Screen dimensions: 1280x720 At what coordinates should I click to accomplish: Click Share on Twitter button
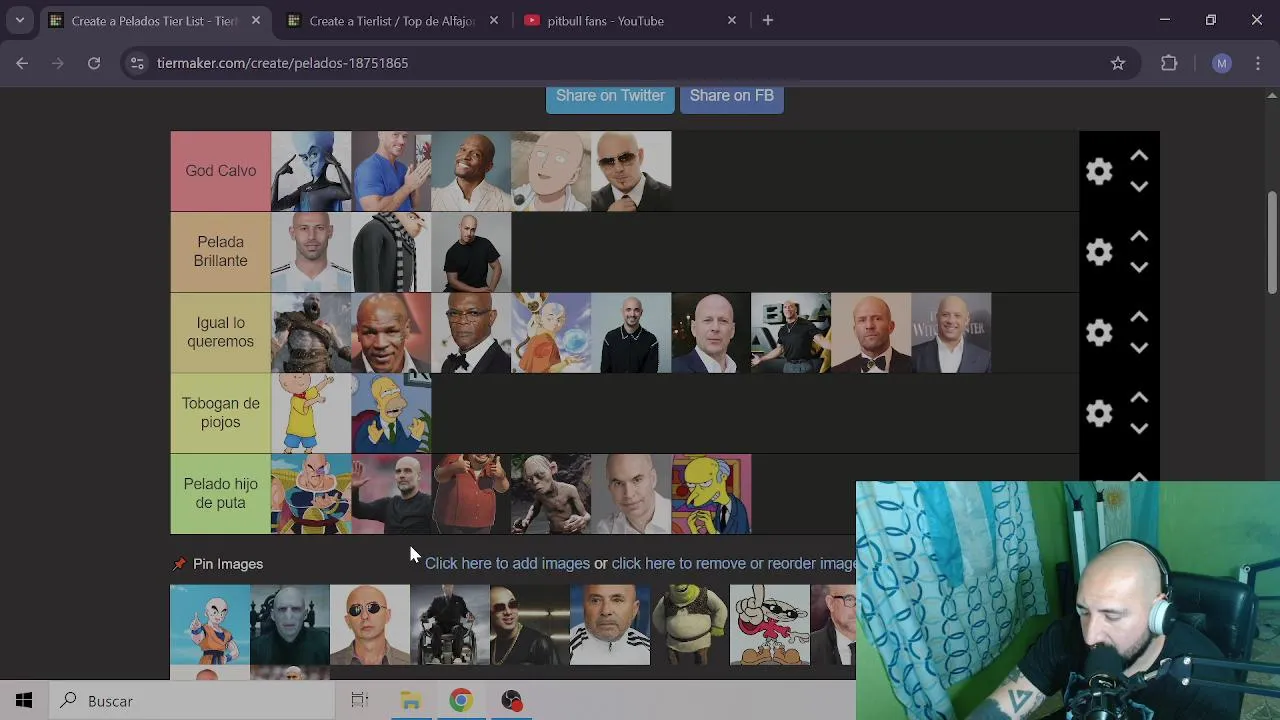tap(610, 98)
